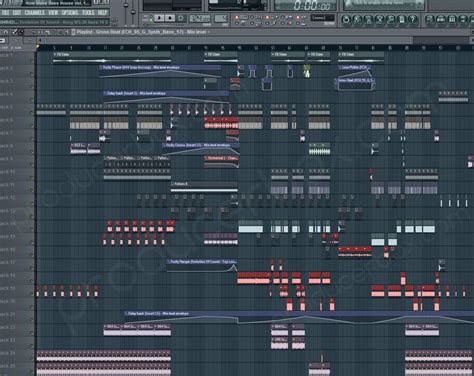Click the question mark help icon
The height and width of the screenshot is (376, 474).
coord(413,19)
